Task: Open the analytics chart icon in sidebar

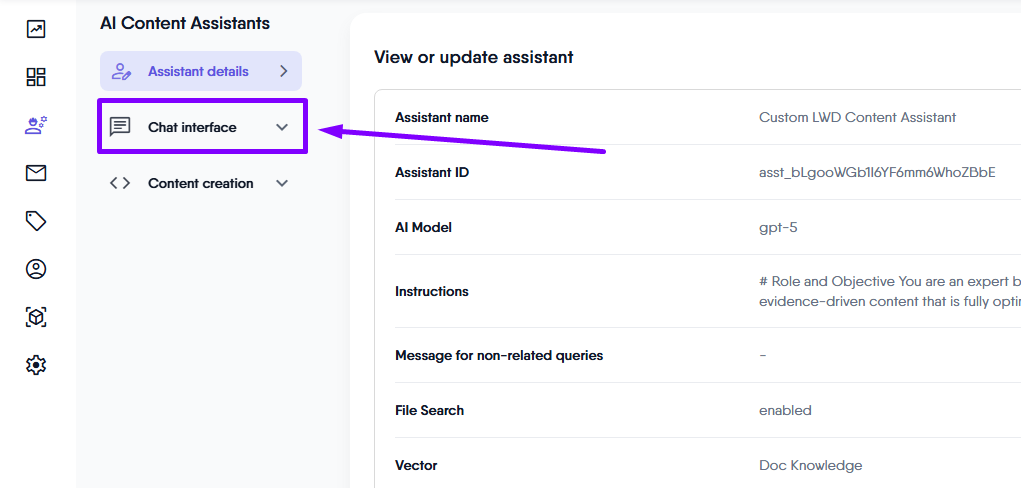Action: 36,29
